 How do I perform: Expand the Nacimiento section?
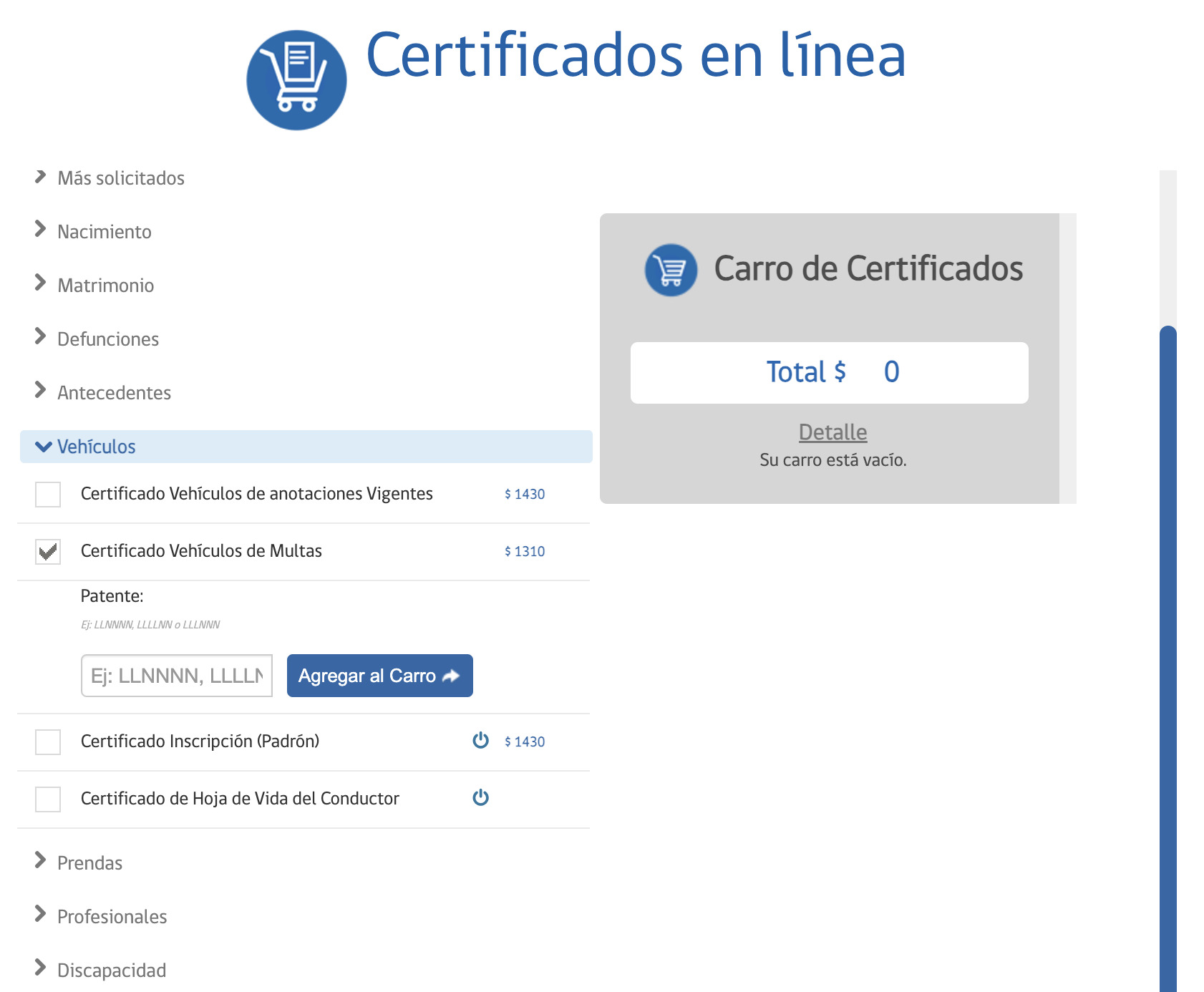pos(104,231)
